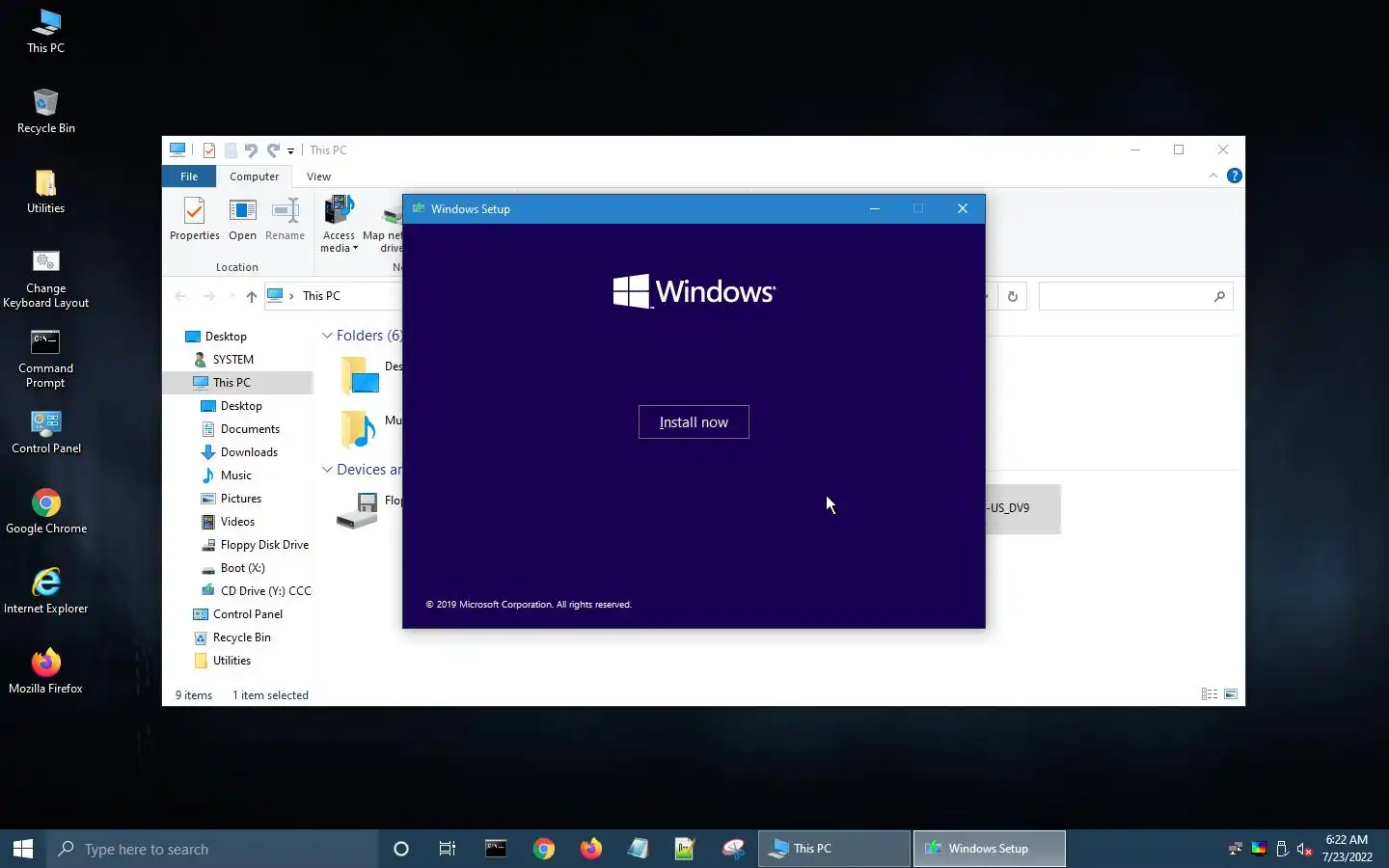Image resolution: width=1389 pixels, height=868 pixels.
Task: Open the File tab in This PC window
Action: coord(189,176)
